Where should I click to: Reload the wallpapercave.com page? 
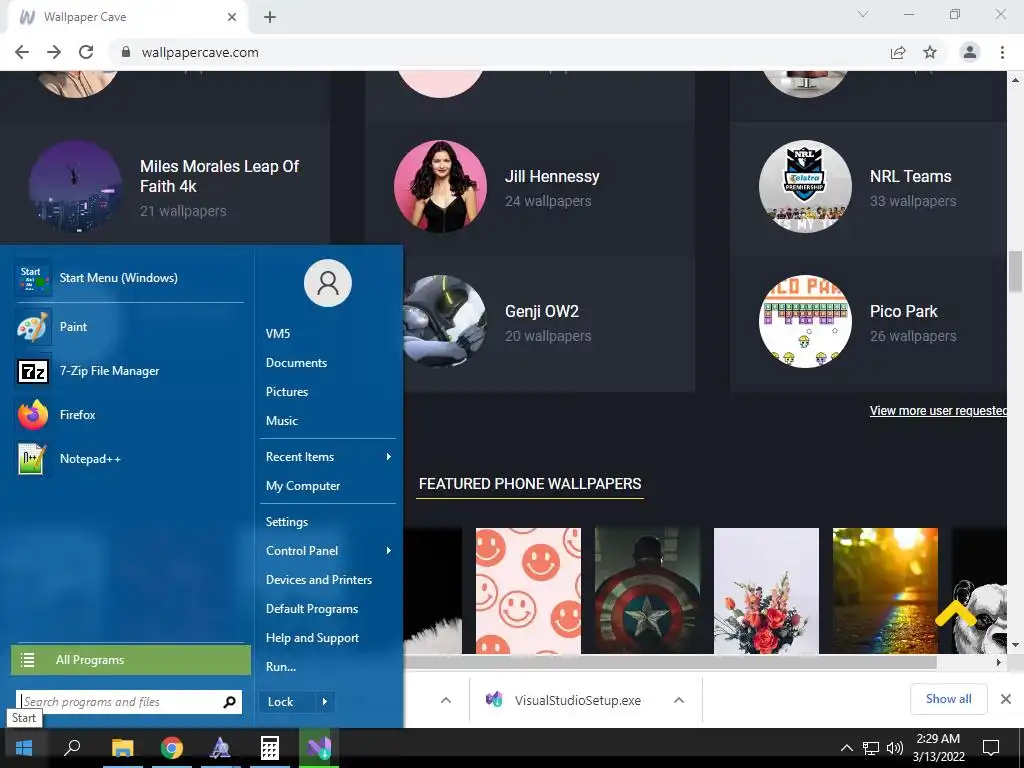[86, 52]
